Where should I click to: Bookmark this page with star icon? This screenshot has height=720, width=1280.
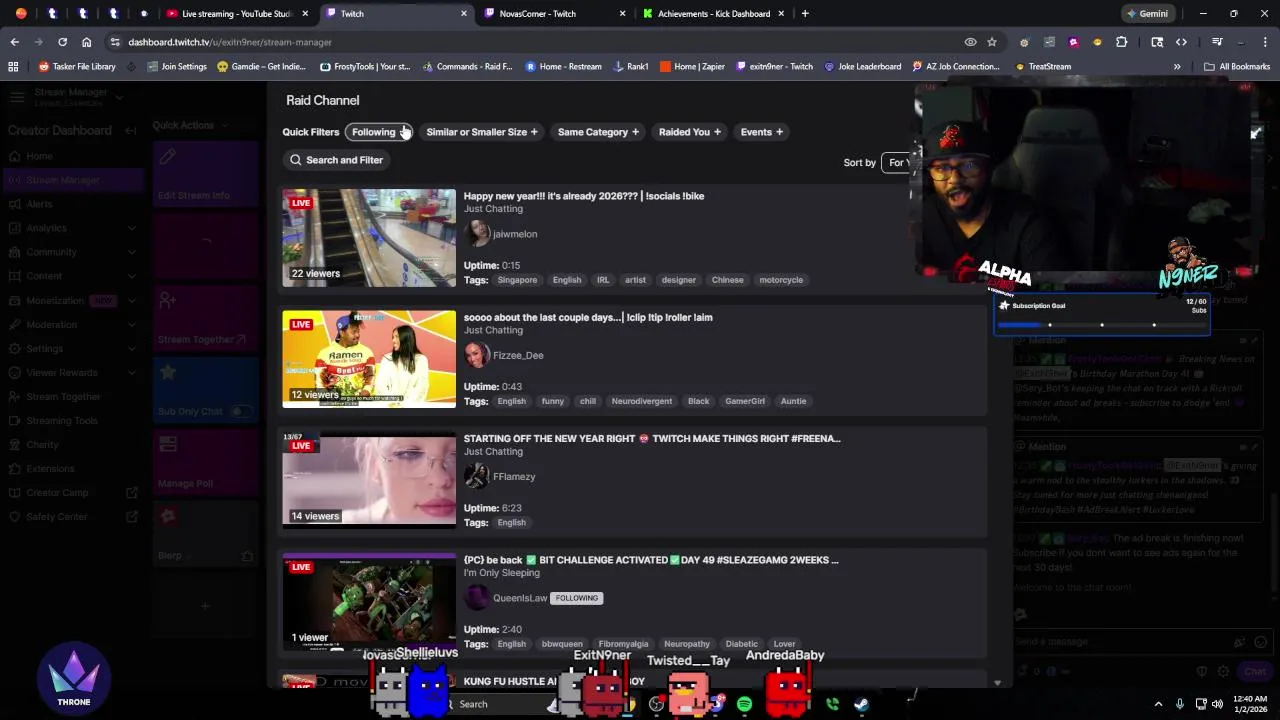(x=991, y=42)
